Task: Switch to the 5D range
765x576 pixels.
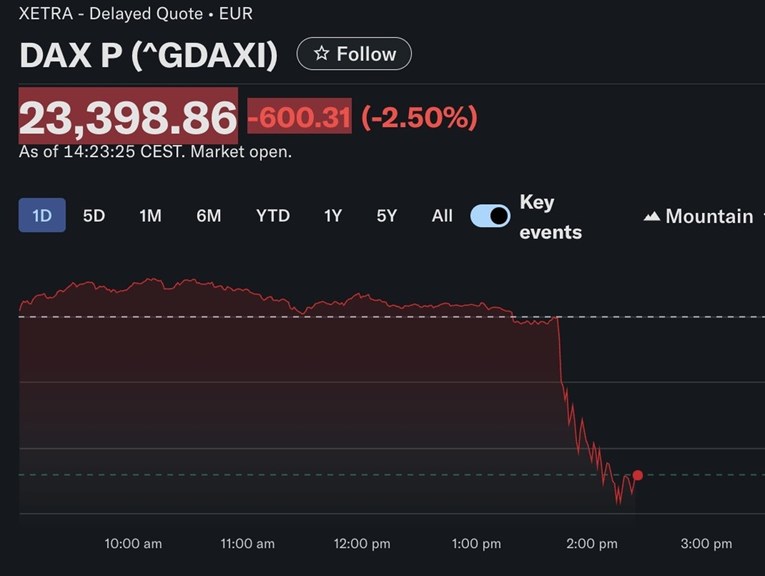Action: pyautogui.click(x=94, y=216)
